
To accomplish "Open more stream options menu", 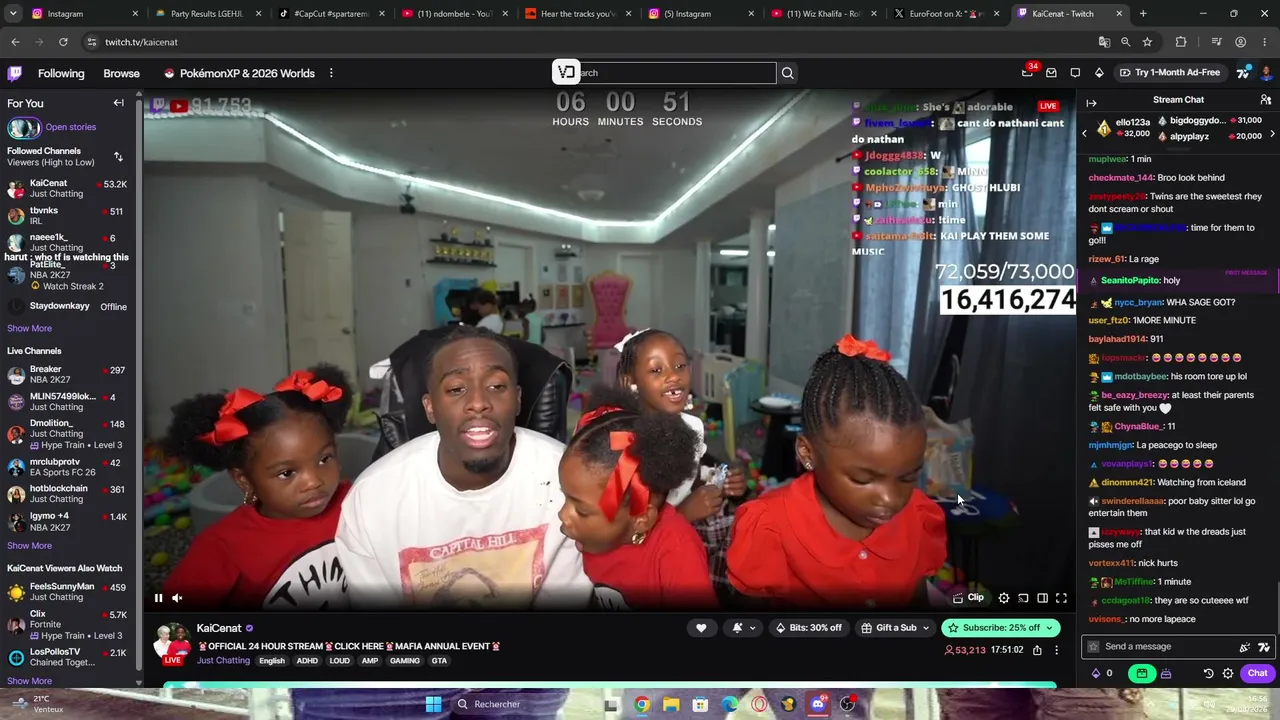I will pos(1056,650).
